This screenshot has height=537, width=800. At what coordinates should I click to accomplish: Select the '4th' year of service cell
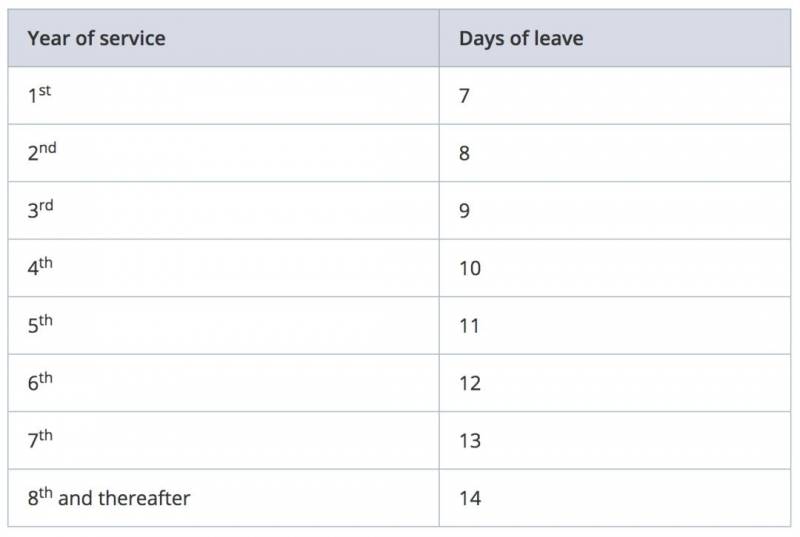coord(40,268)
